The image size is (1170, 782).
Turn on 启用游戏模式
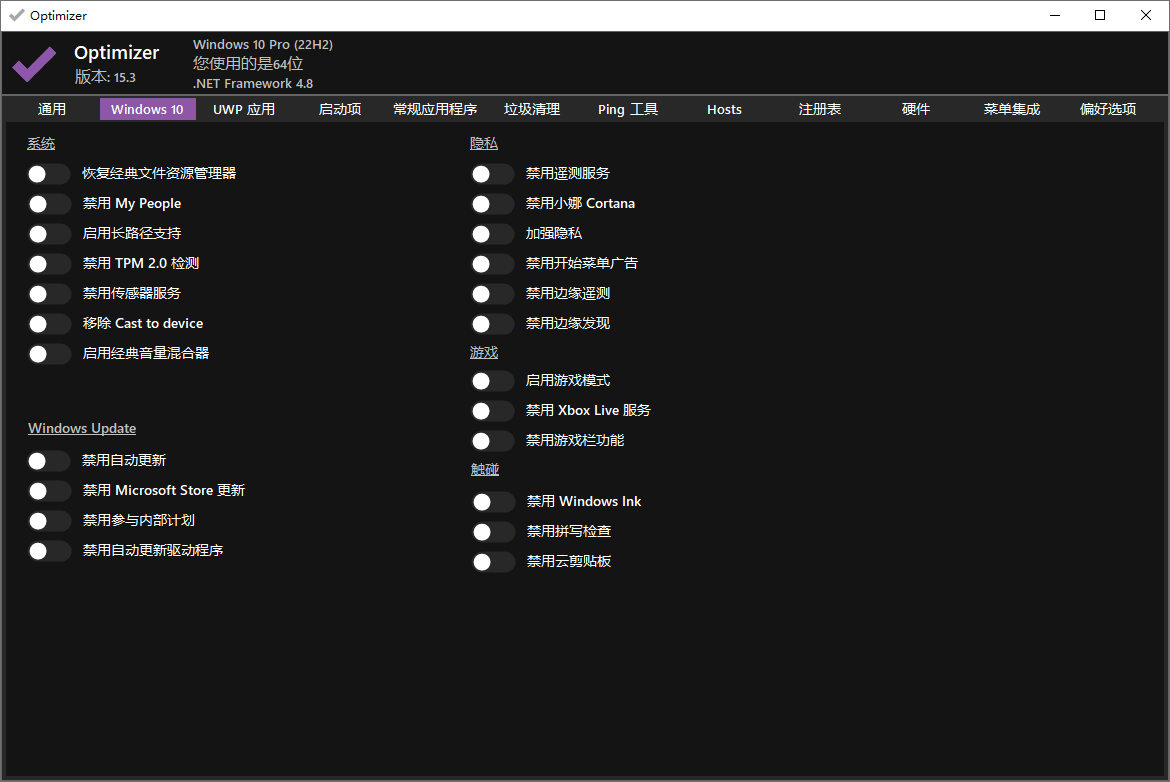pyautogui.click(x=492, y=380)
